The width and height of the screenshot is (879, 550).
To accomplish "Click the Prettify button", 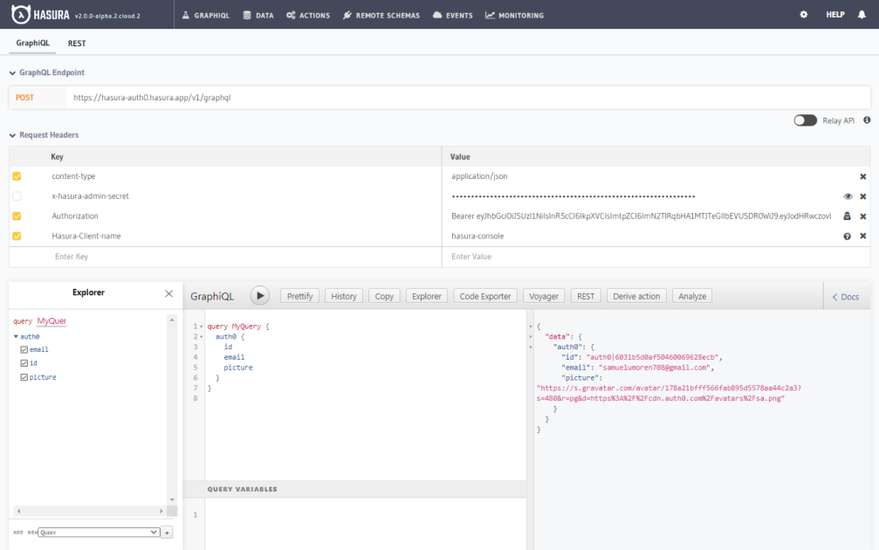I will coord(300,296).
